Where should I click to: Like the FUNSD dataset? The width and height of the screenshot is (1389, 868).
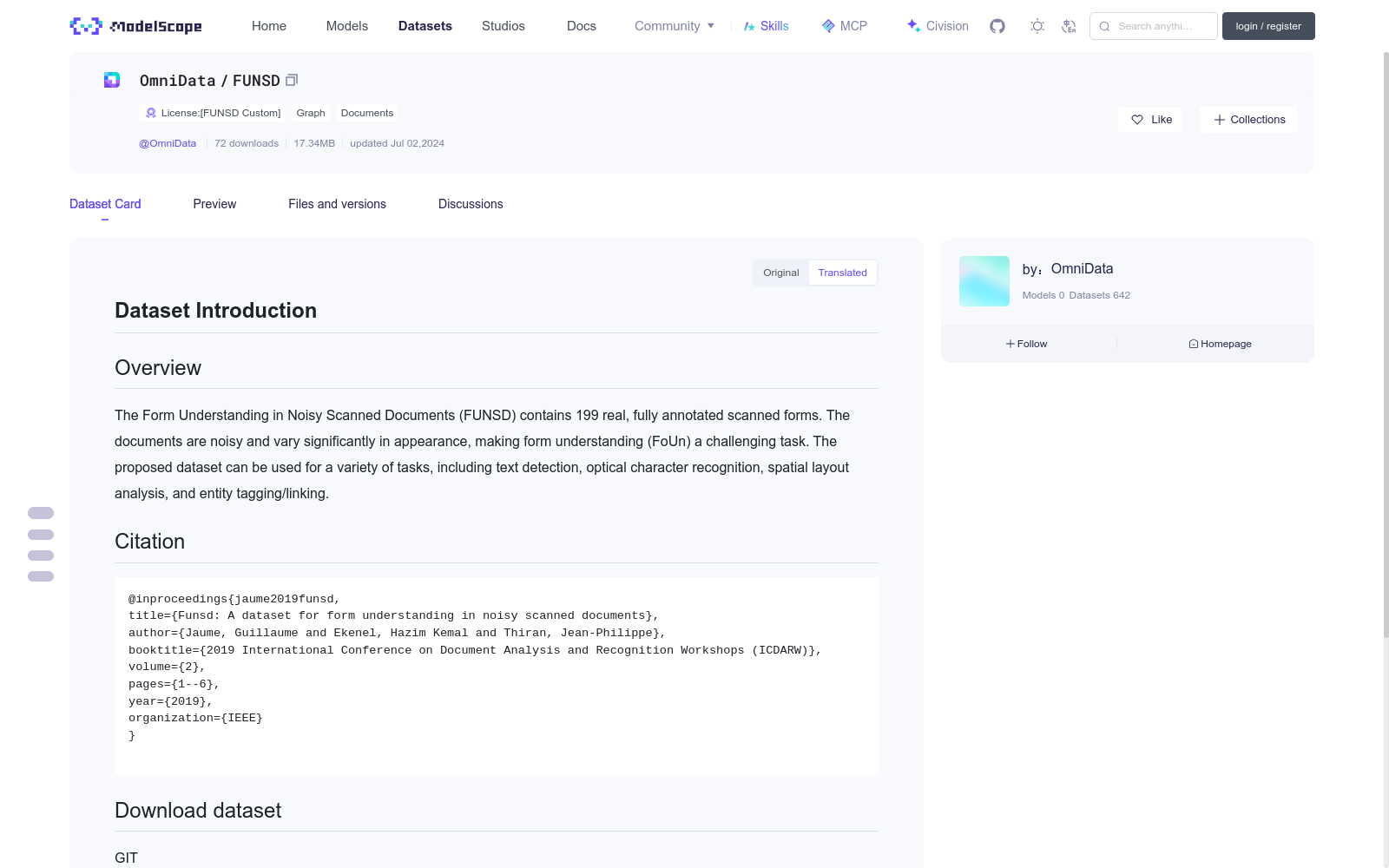1151,120
